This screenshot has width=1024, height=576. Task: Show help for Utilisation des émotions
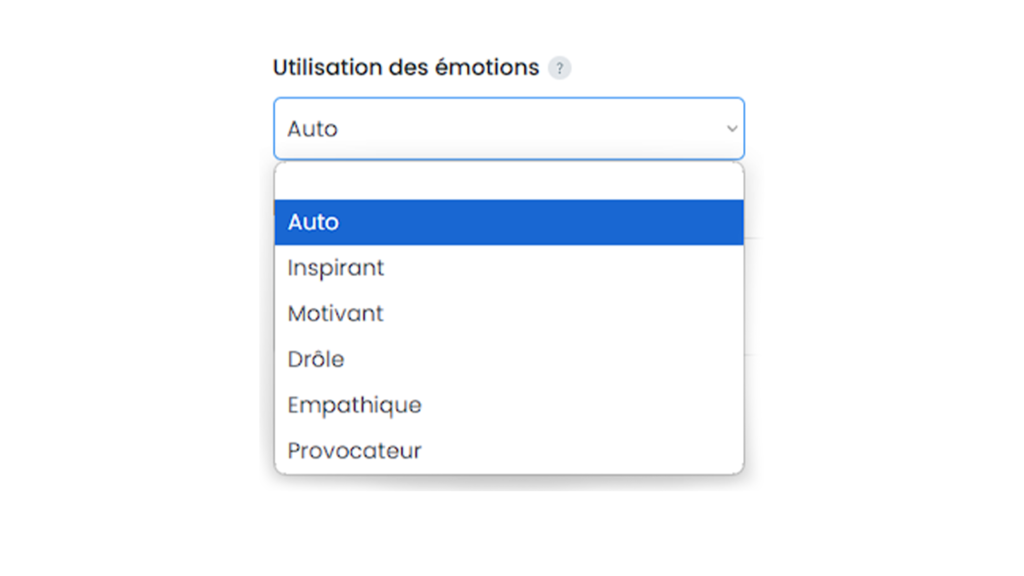click(559, 68)
